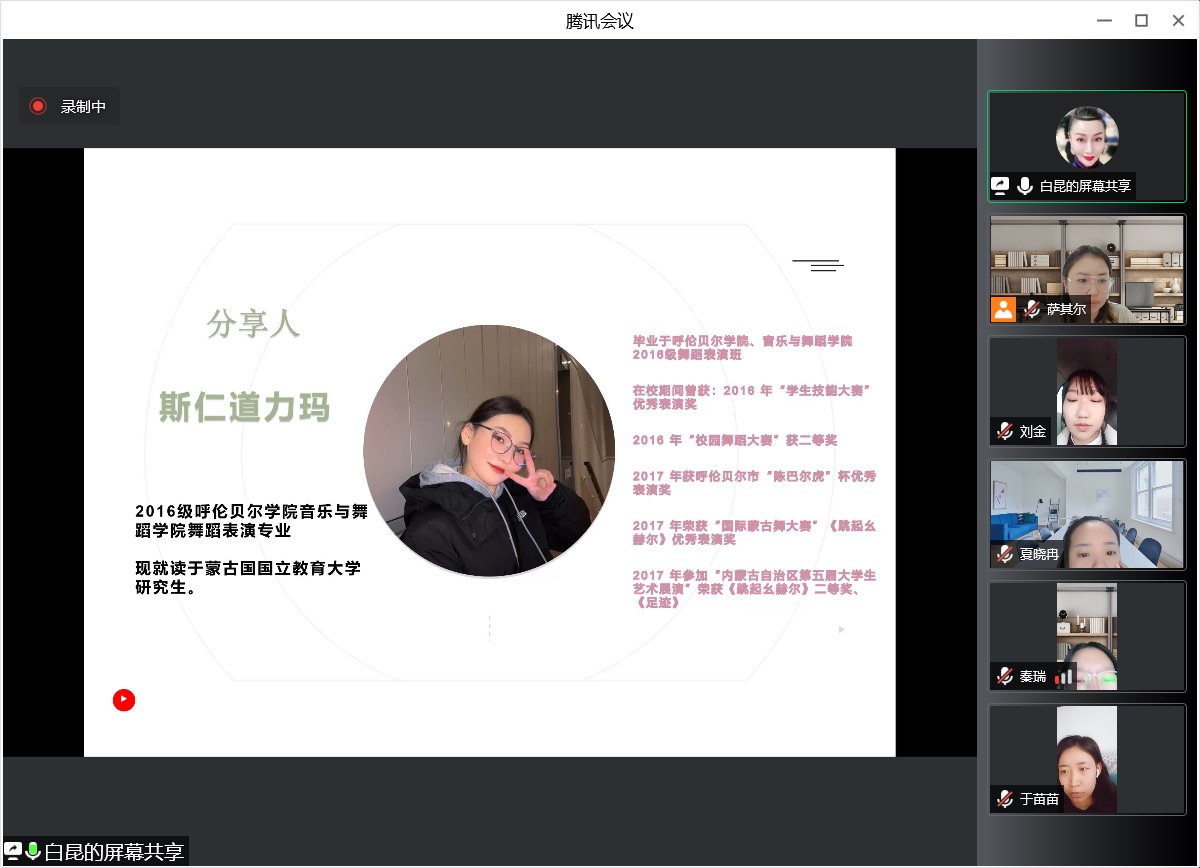Maximize the 腾讯会议 window
The width and height of the screenshot is (1200, 868).
(1141, 20)
